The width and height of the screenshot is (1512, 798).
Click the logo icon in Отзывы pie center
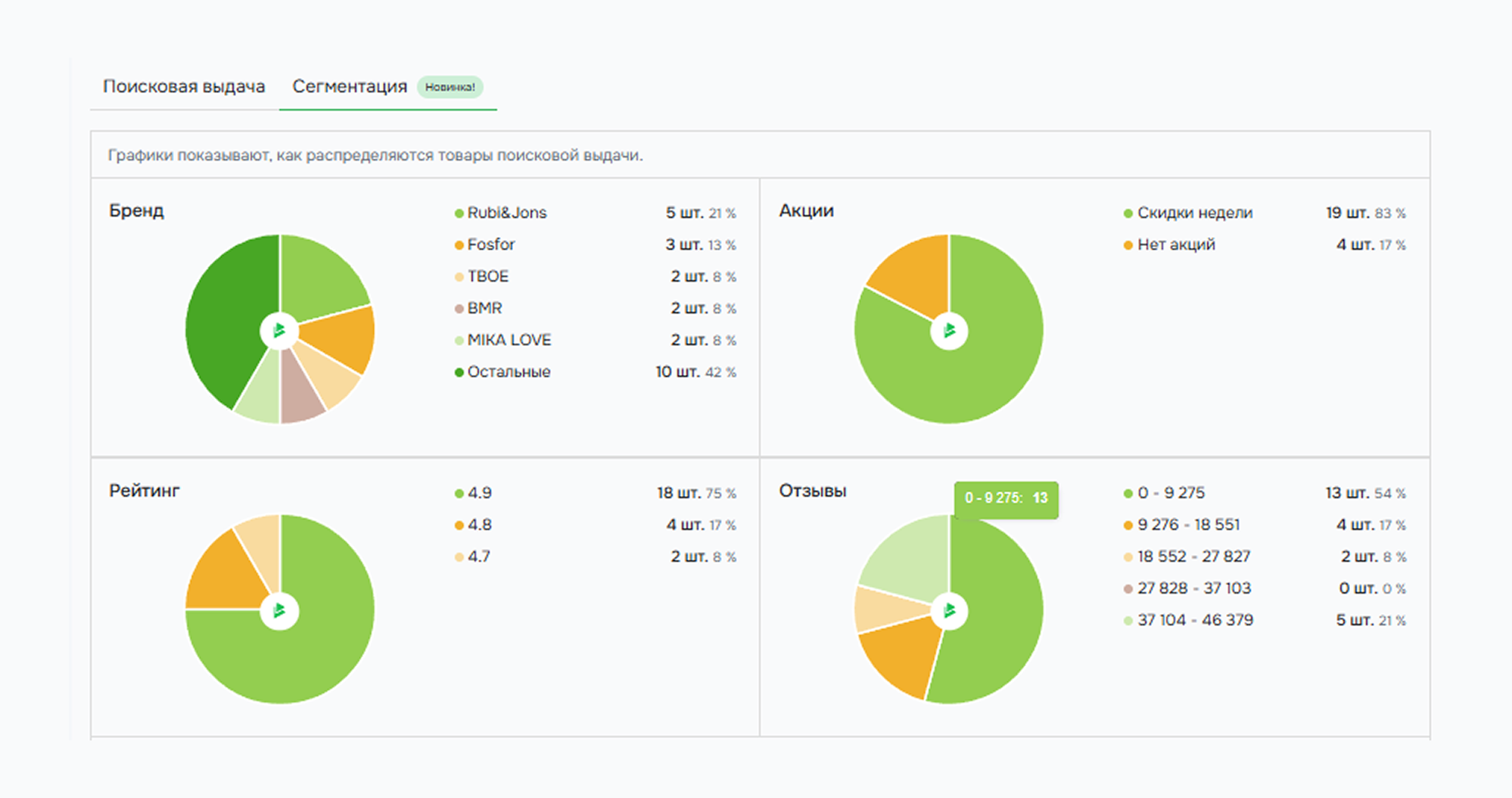coord(949,610)
